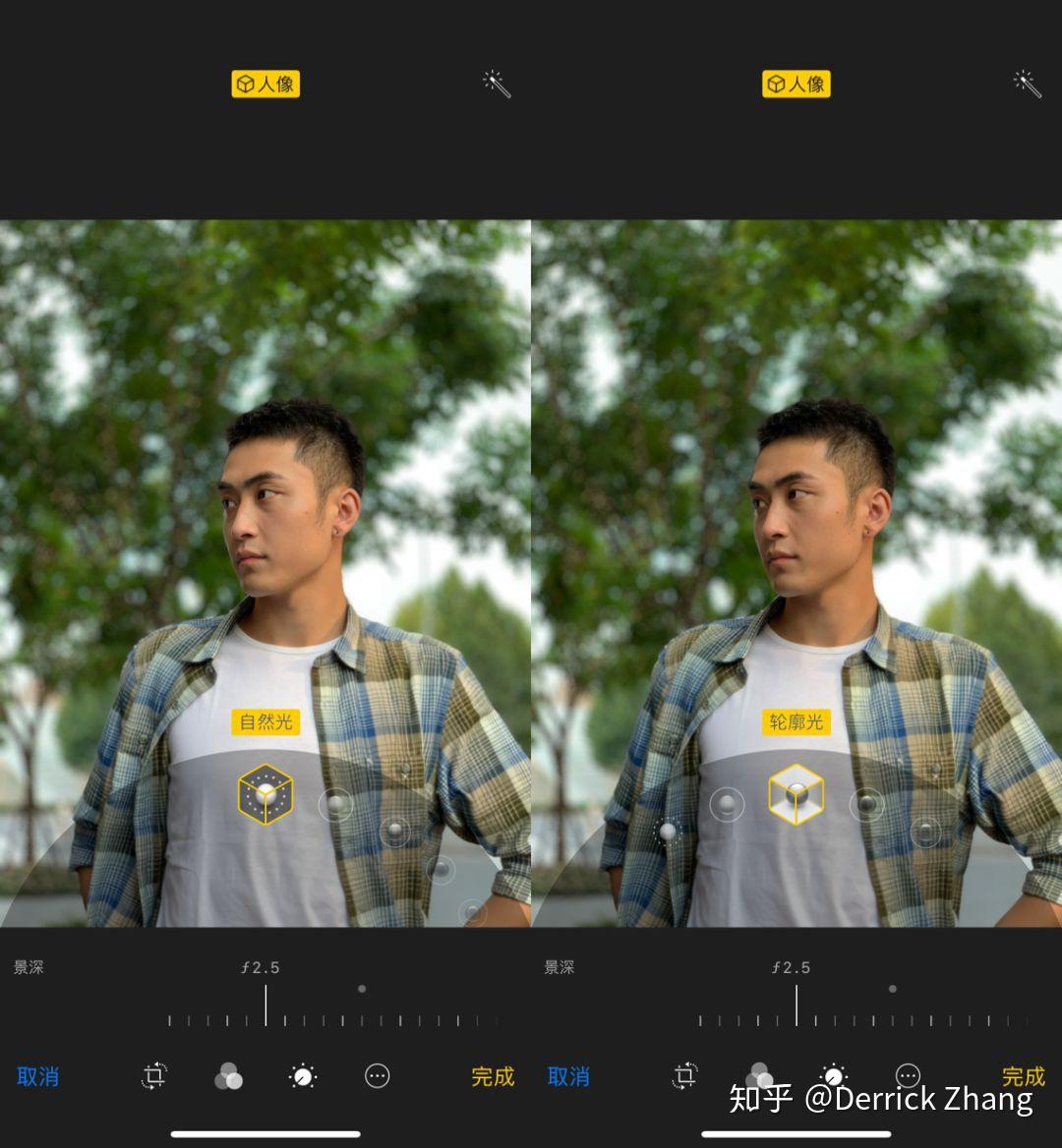
Task: Click the depth slider tick scale in left screenshot
Action: (333, 1020)
